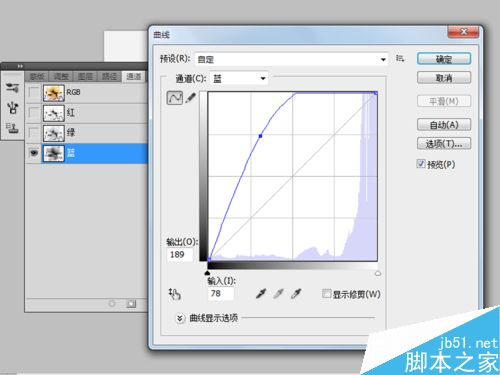Click the selected curve control point

pos(260,136)
